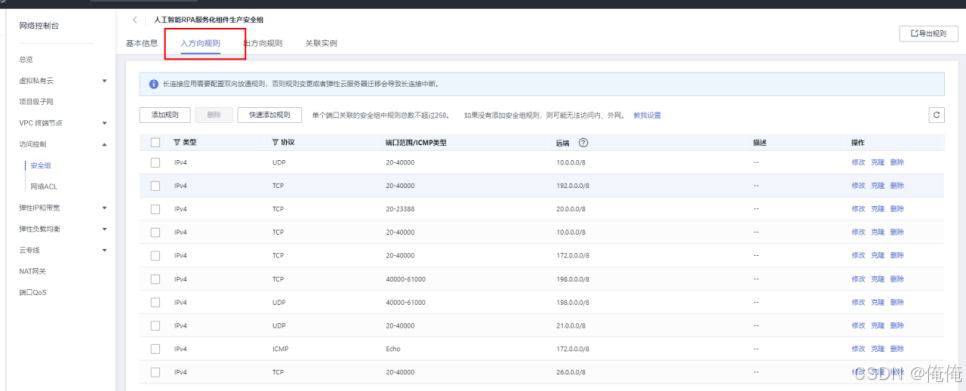
Task: Switch to the 出方向规则 tab
Action: point(263,44)
